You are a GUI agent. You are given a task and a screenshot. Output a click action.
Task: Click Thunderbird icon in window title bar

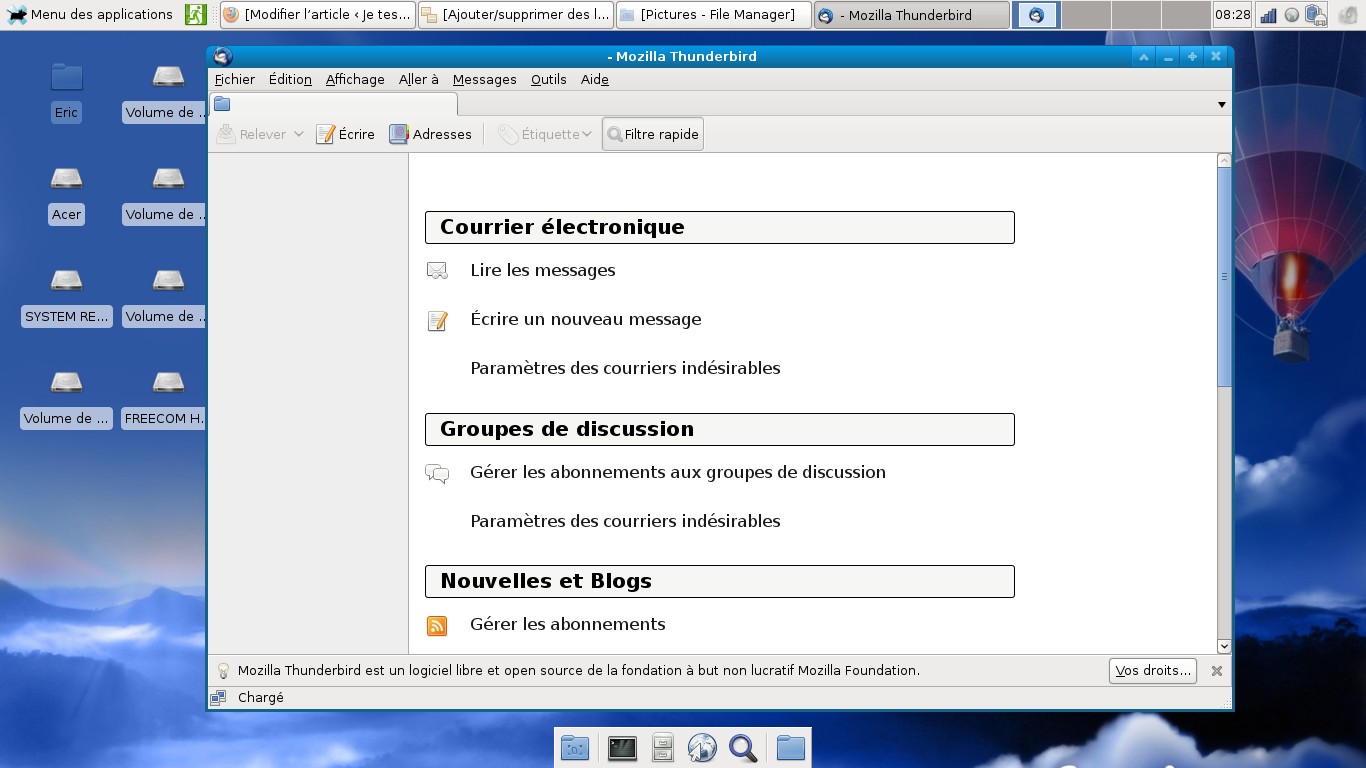point(222,57)
